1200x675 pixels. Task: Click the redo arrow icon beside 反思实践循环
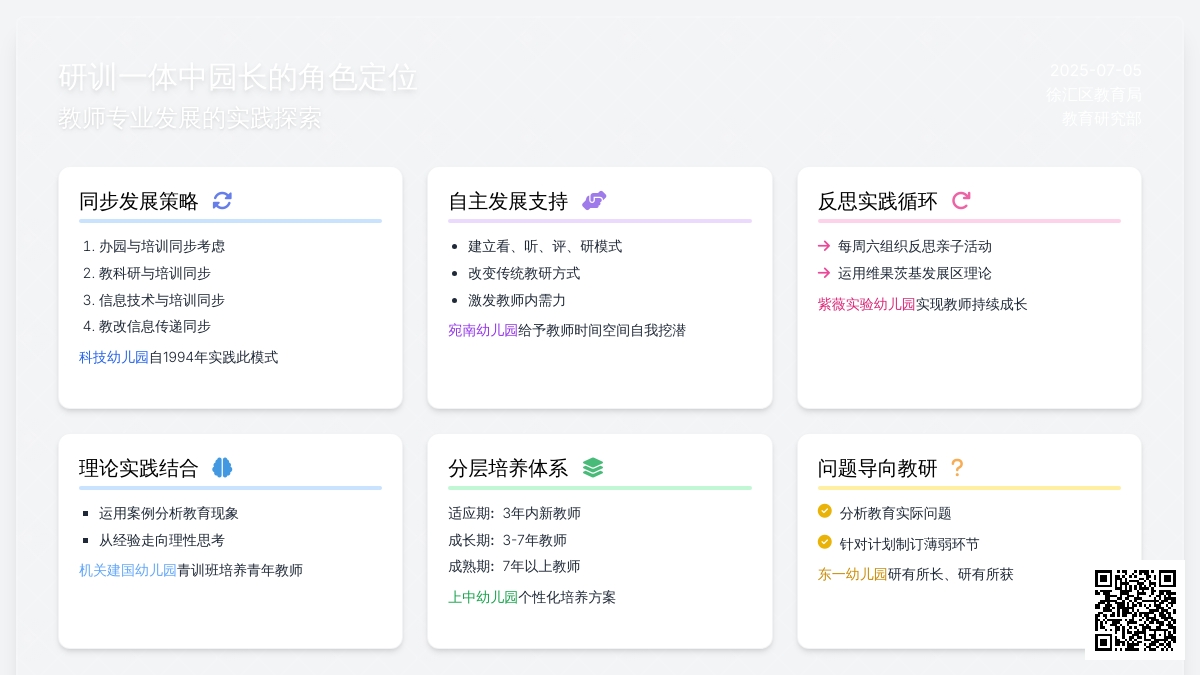[x=961, y=201]
